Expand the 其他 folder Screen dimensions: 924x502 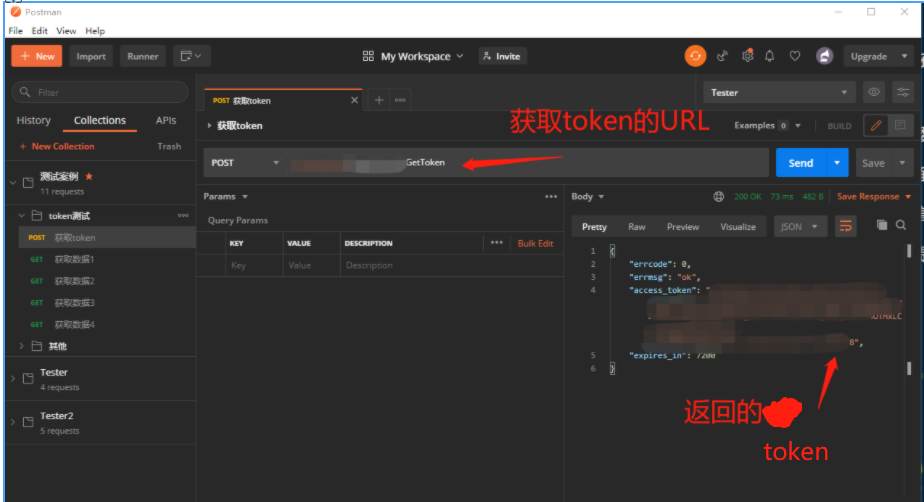[x=21, y=346]
